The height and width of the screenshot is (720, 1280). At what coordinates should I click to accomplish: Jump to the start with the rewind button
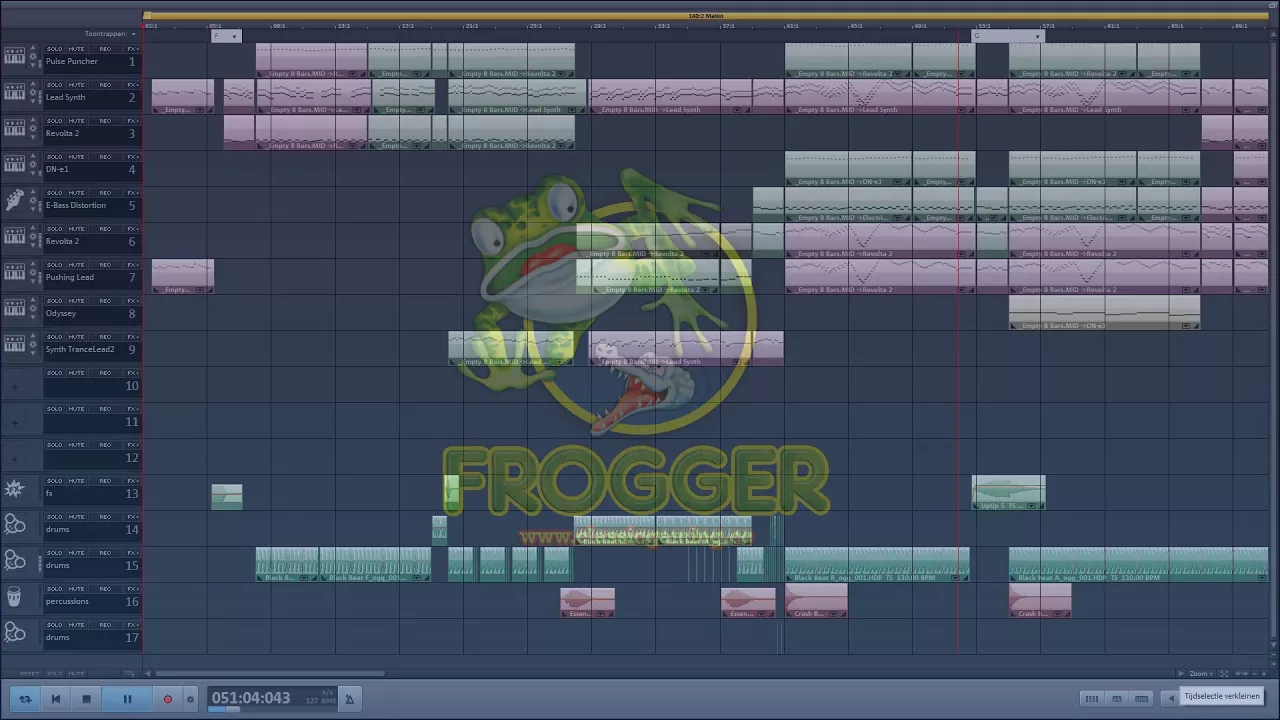pyautogui.click(x=56, y=699)
